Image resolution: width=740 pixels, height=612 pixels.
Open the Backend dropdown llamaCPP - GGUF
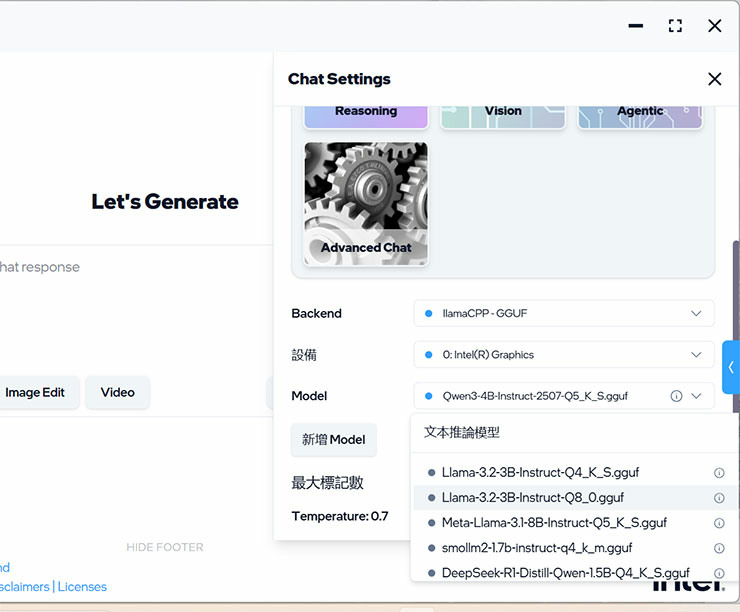(x=564, y=313)
